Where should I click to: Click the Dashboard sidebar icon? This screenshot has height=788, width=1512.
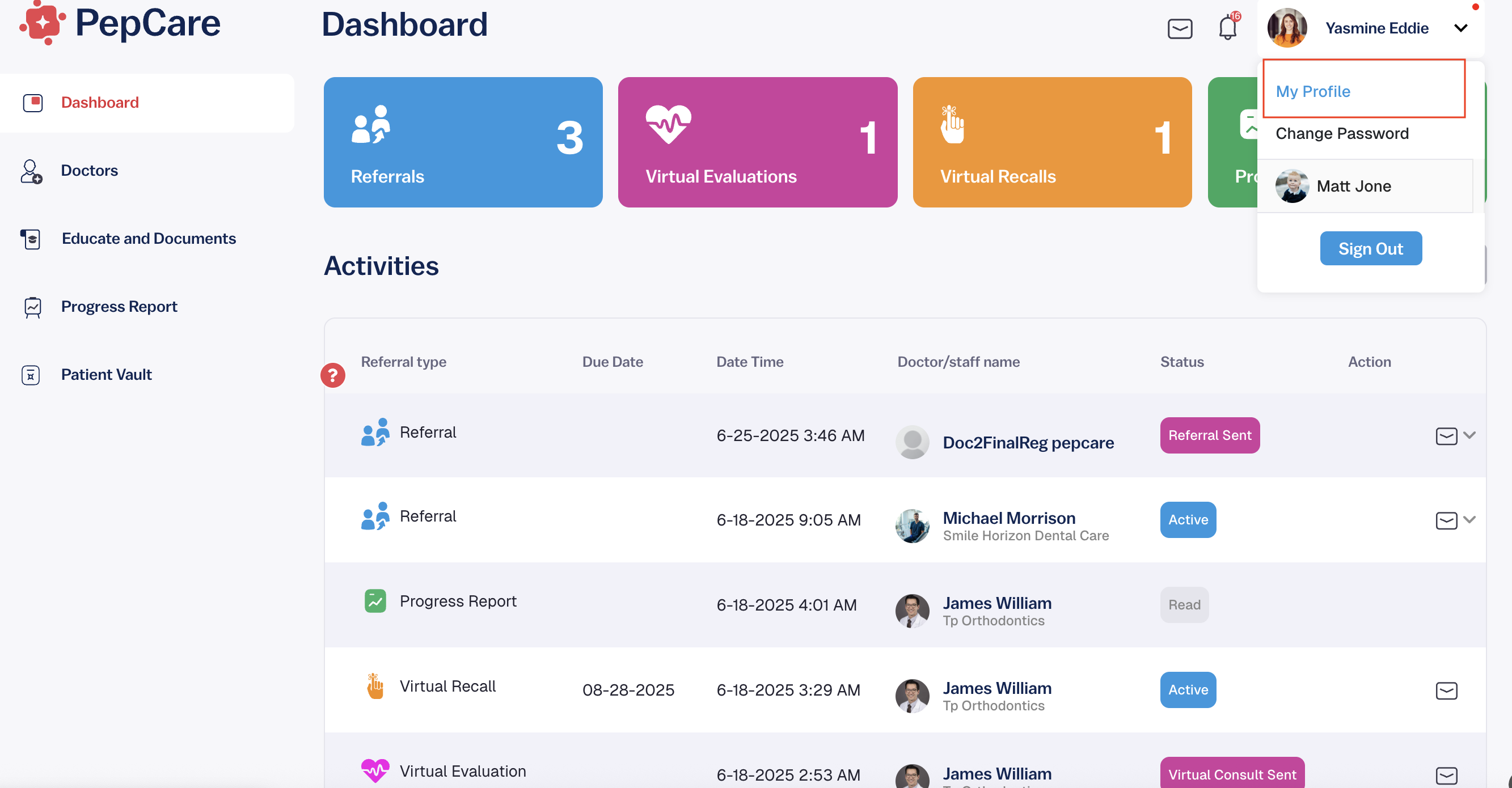click(33, 103)
